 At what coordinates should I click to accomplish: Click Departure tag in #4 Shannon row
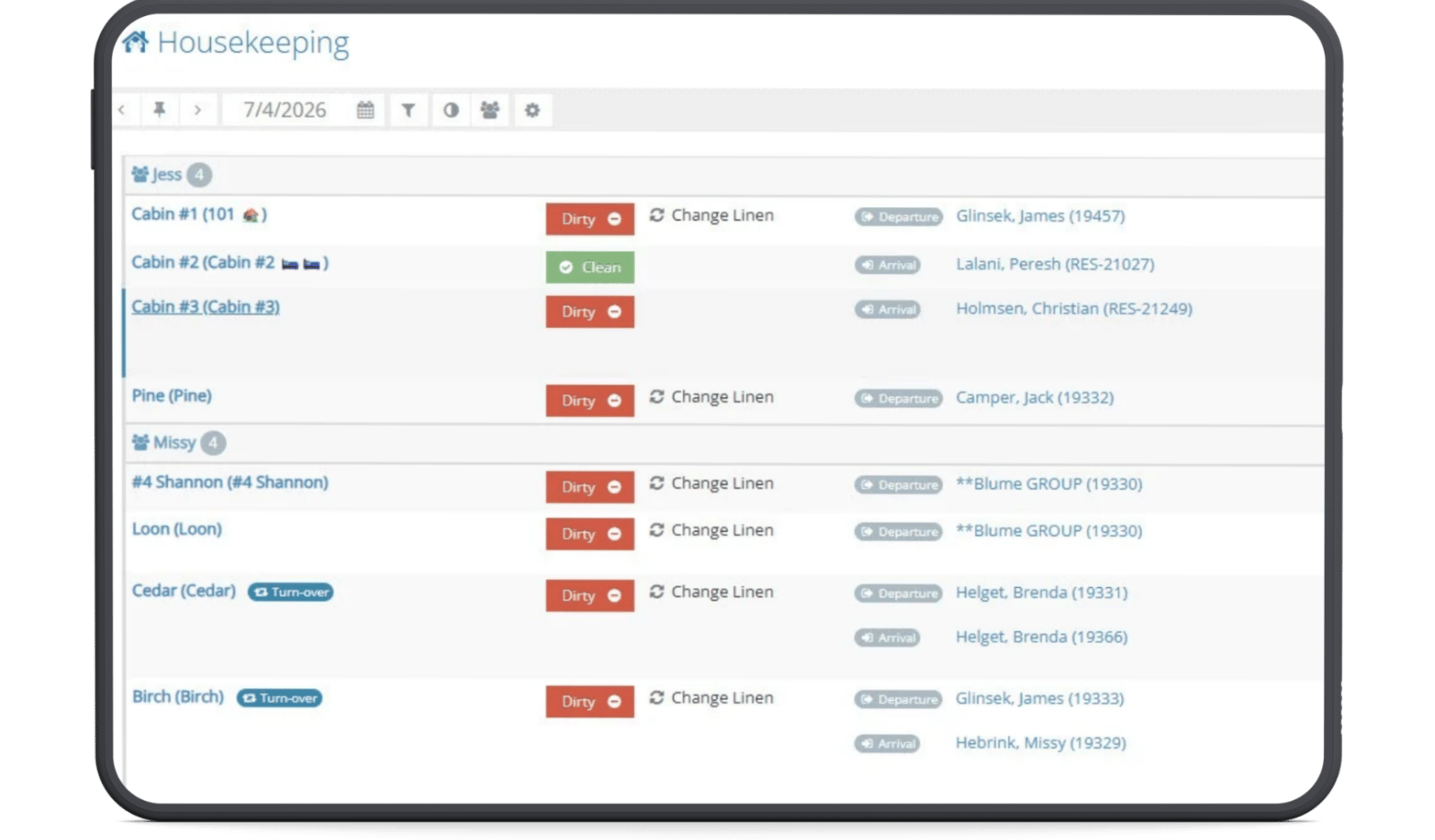tap(899, 484)
